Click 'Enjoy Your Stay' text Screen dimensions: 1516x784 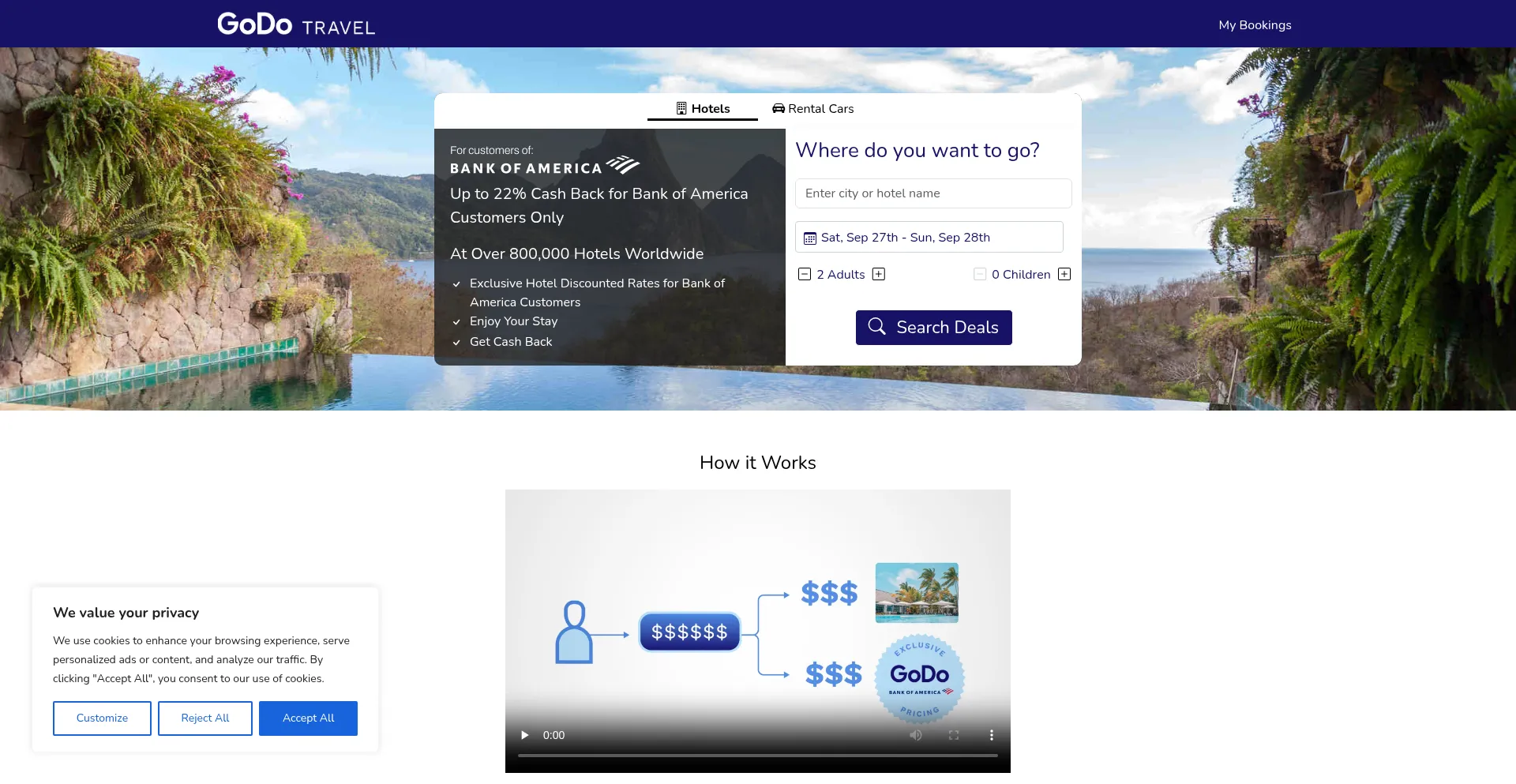pos(513,321)
